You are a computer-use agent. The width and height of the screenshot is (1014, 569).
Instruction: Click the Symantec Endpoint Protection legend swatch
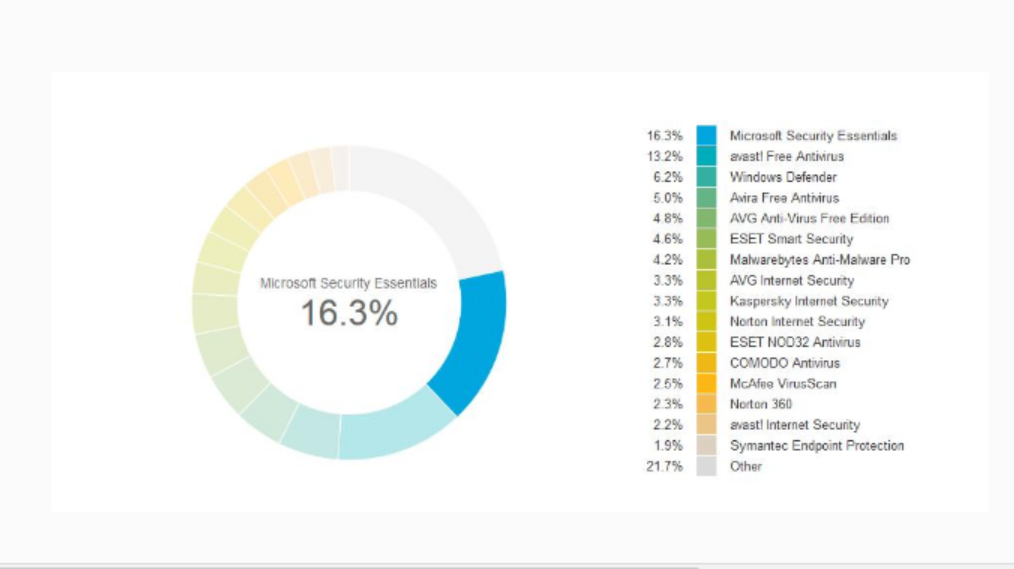pyautogui.click(x=706, y=446)
